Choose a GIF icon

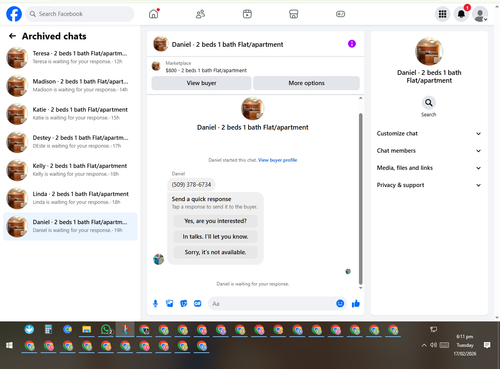[198, 304]
